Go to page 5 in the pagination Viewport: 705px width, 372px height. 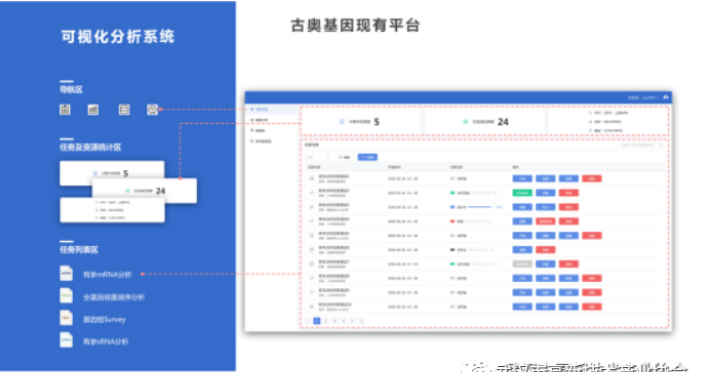(x=352, y=321)
